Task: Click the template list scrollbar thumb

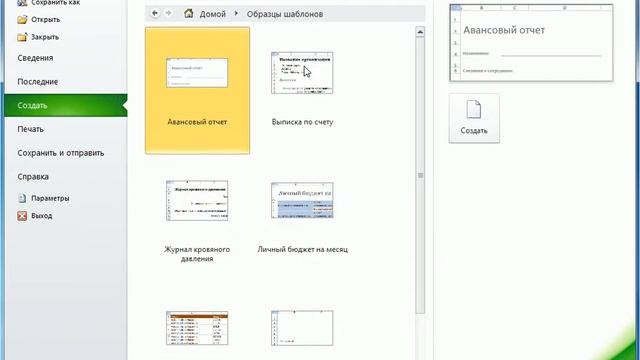Action: [420, 176]
